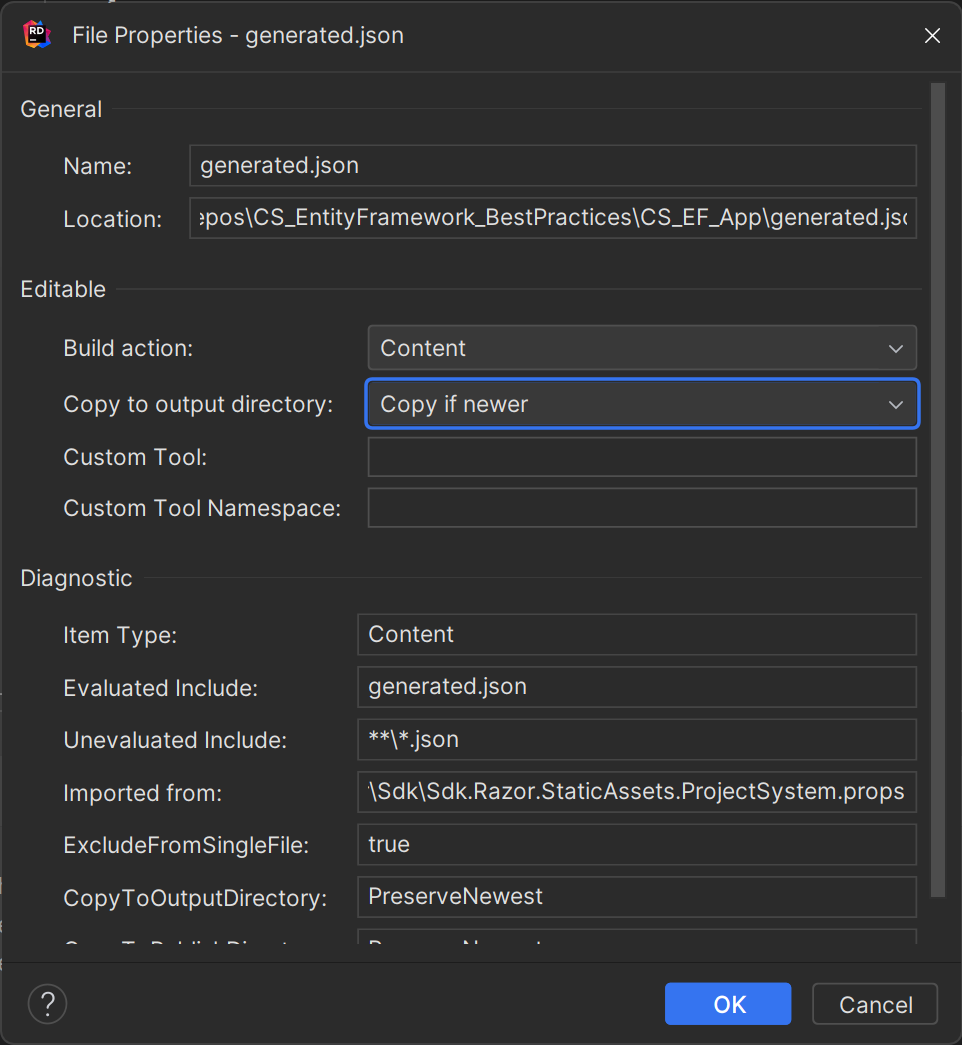Focus the Location path field
962x1045 pixels.
point(552,218)
